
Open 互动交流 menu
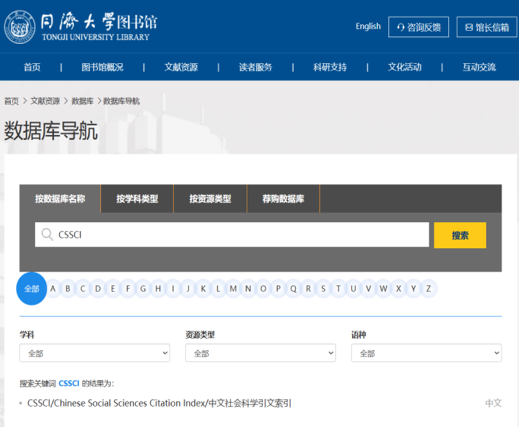coord(479,67)
